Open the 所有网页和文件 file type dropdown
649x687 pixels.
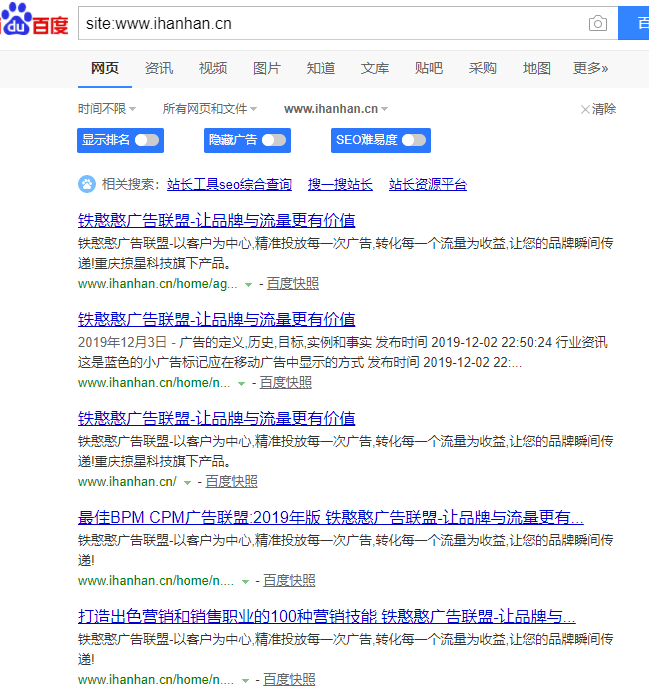tap(209, 109)
